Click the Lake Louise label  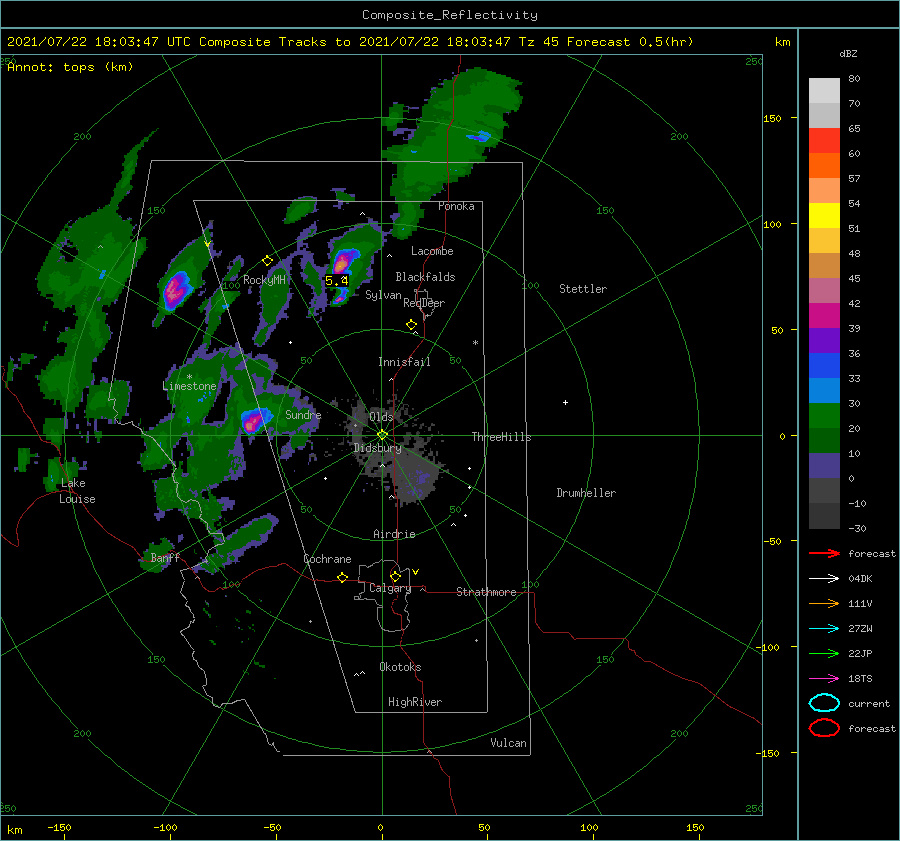pos(77,491)
